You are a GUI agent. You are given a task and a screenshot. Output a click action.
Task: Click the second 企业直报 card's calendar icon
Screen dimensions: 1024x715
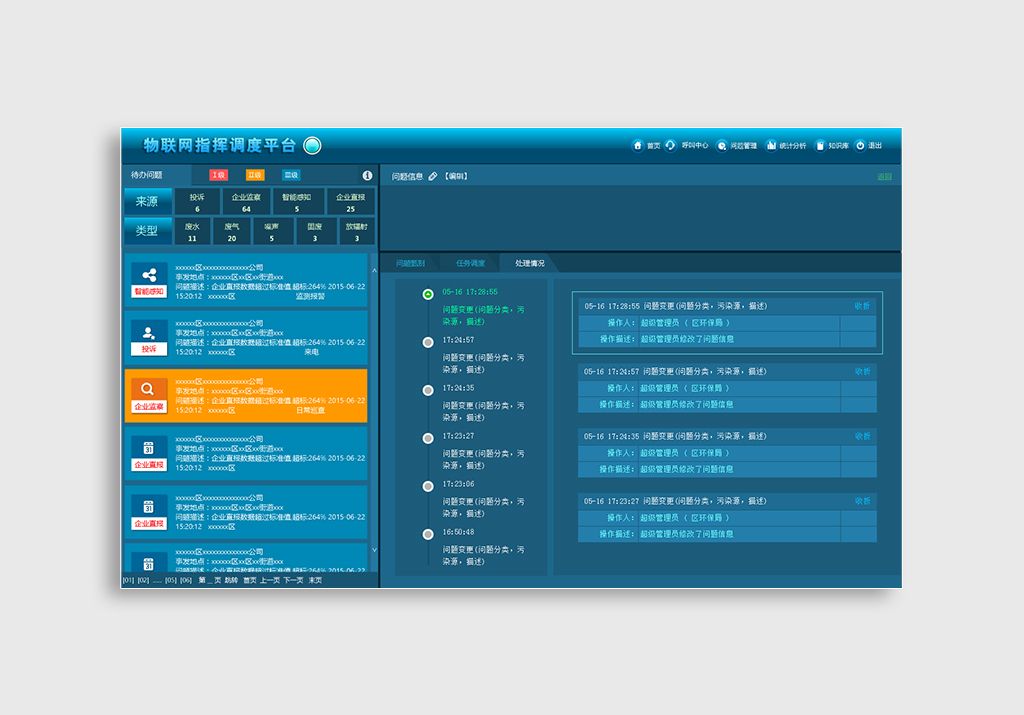(x=148, y=506)
